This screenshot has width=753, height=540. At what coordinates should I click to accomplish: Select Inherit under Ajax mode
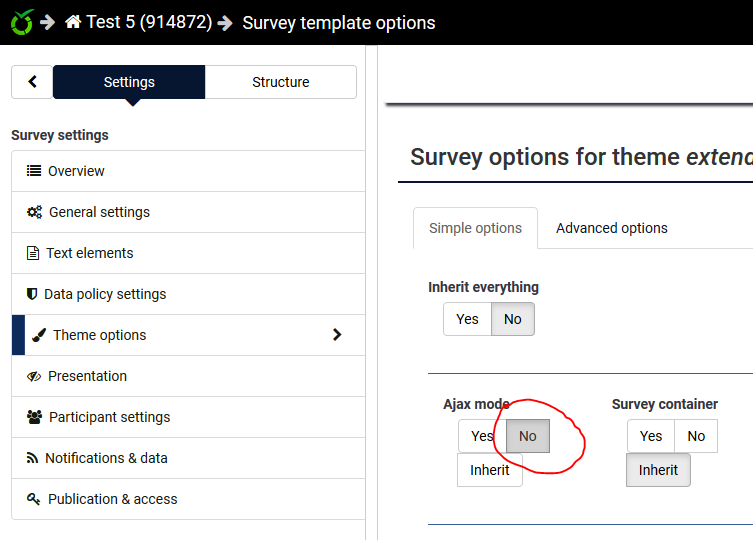pyautogui.click(x=490, y=470)
